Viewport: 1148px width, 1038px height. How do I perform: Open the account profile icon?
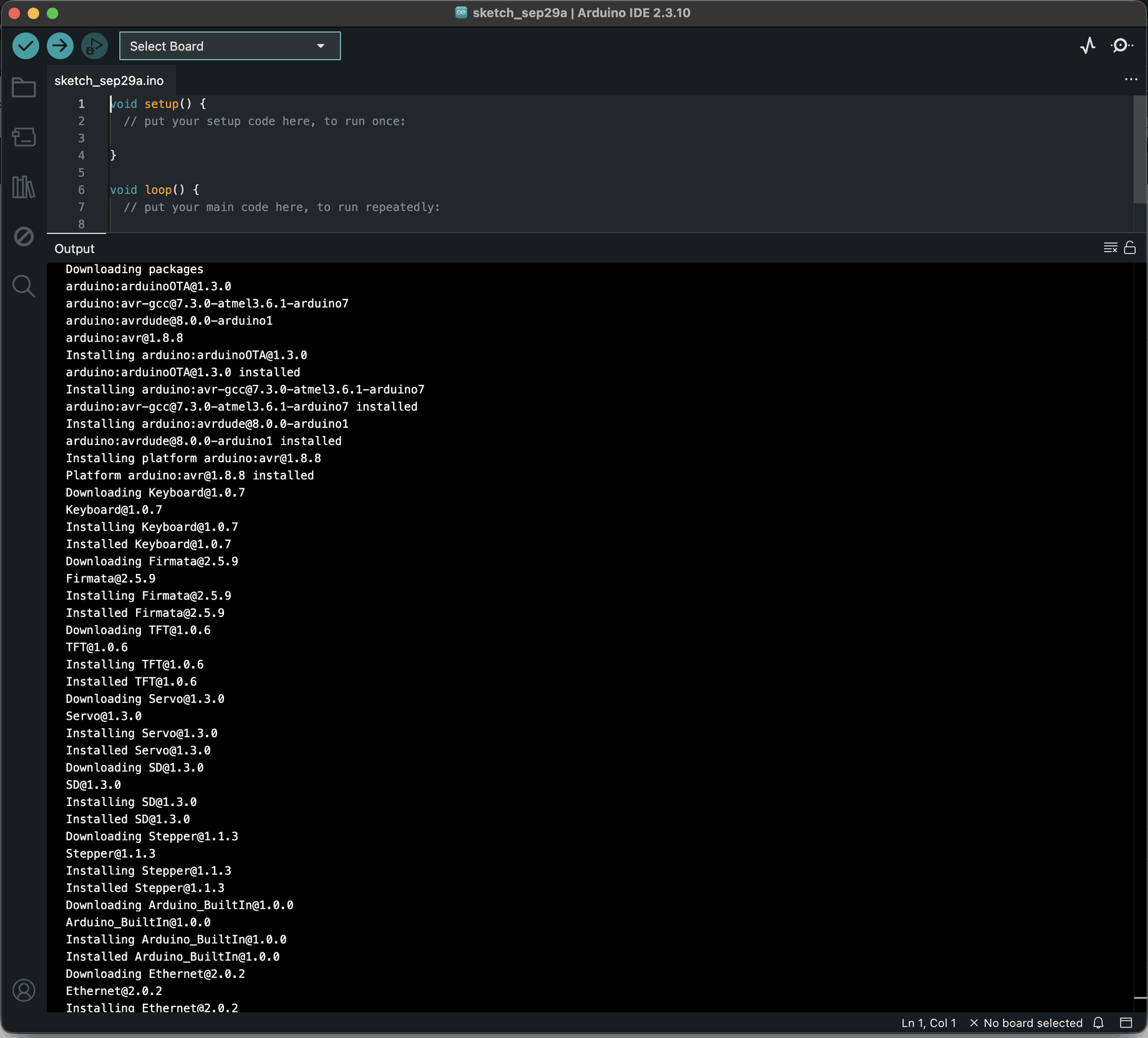click(24, 990)
